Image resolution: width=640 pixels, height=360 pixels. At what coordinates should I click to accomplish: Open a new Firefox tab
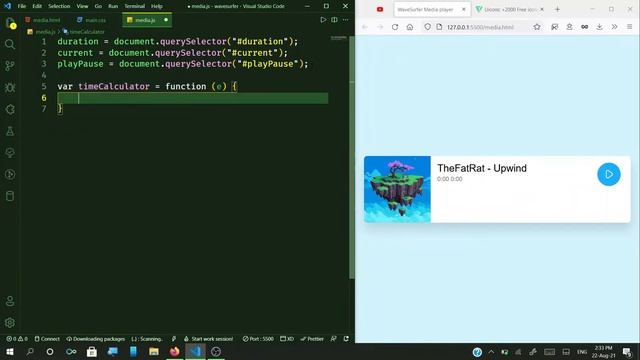[557, 9]
